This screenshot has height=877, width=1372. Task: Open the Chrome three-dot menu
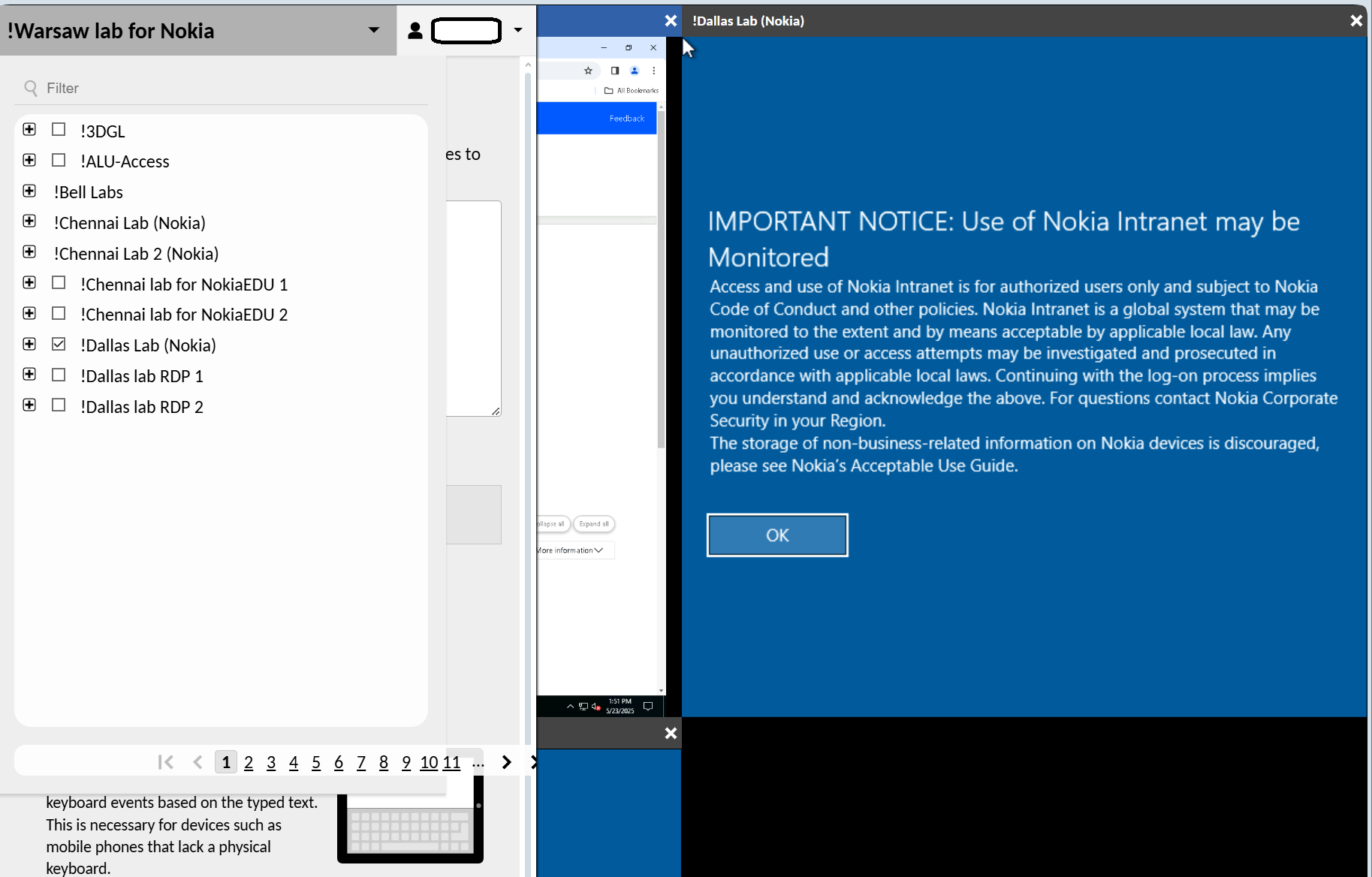pos(654,71)
